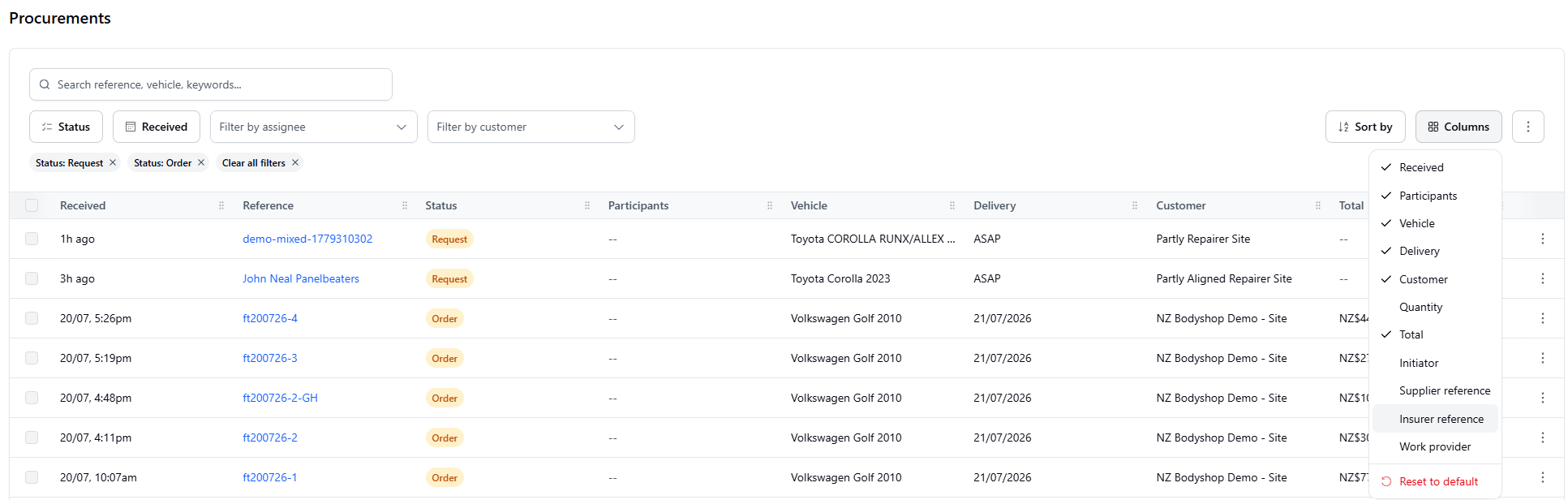Viewport: 1568px width, 504px height.
Task: Click the Partly Aligned Repairer Site cell
Action: pos(1224,279)
